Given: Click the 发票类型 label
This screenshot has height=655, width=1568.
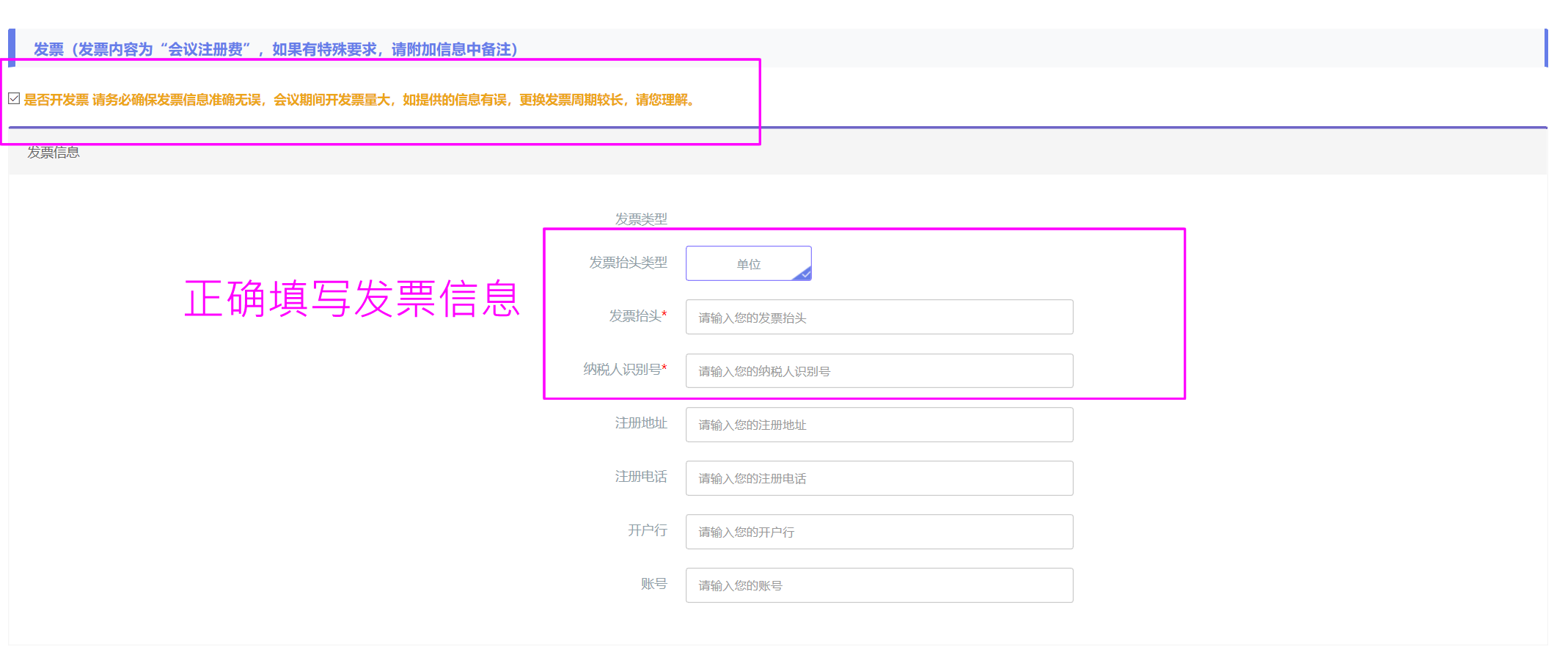Looking at the screenshot, I should 640,219.
